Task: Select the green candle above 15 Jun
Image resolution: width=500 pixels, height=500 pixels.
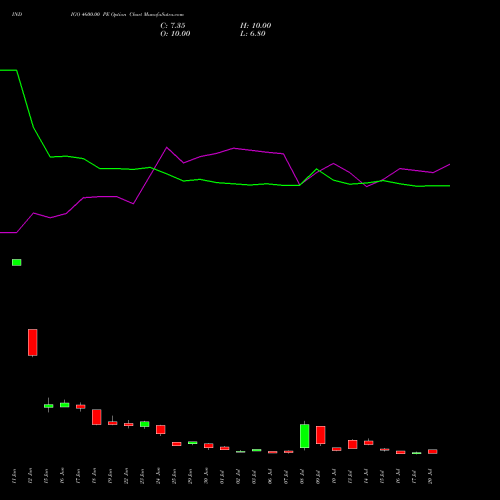Action: tap(49, 406)
